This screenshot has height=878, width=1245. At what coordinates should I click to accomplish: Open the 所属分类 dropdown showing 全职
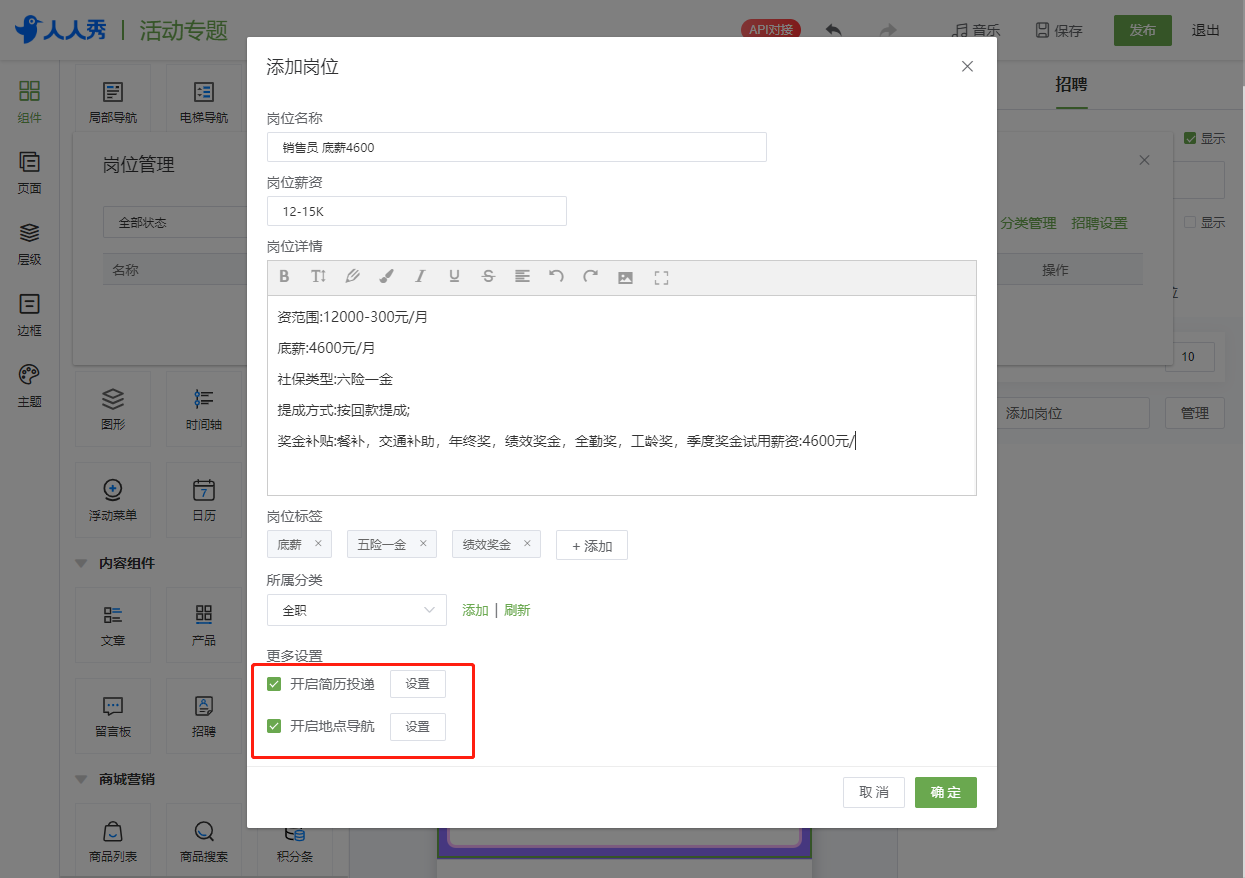[357, 610]
